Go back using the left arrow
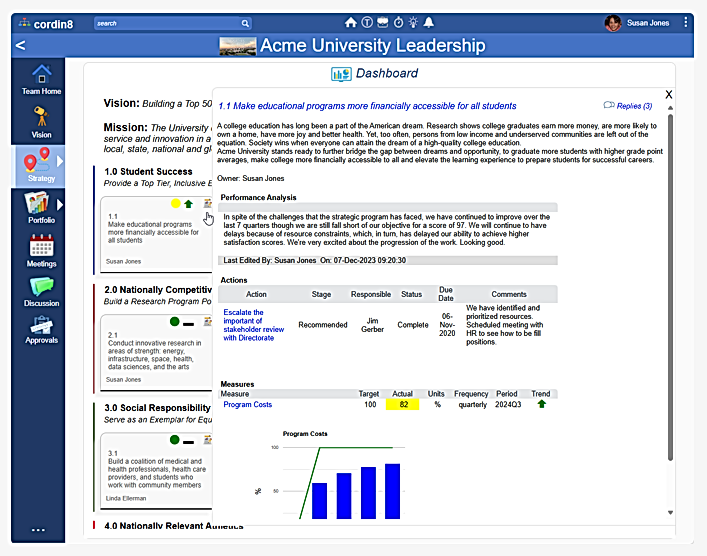The height and width of the screenshot is (556, 707). coord(20,45)
